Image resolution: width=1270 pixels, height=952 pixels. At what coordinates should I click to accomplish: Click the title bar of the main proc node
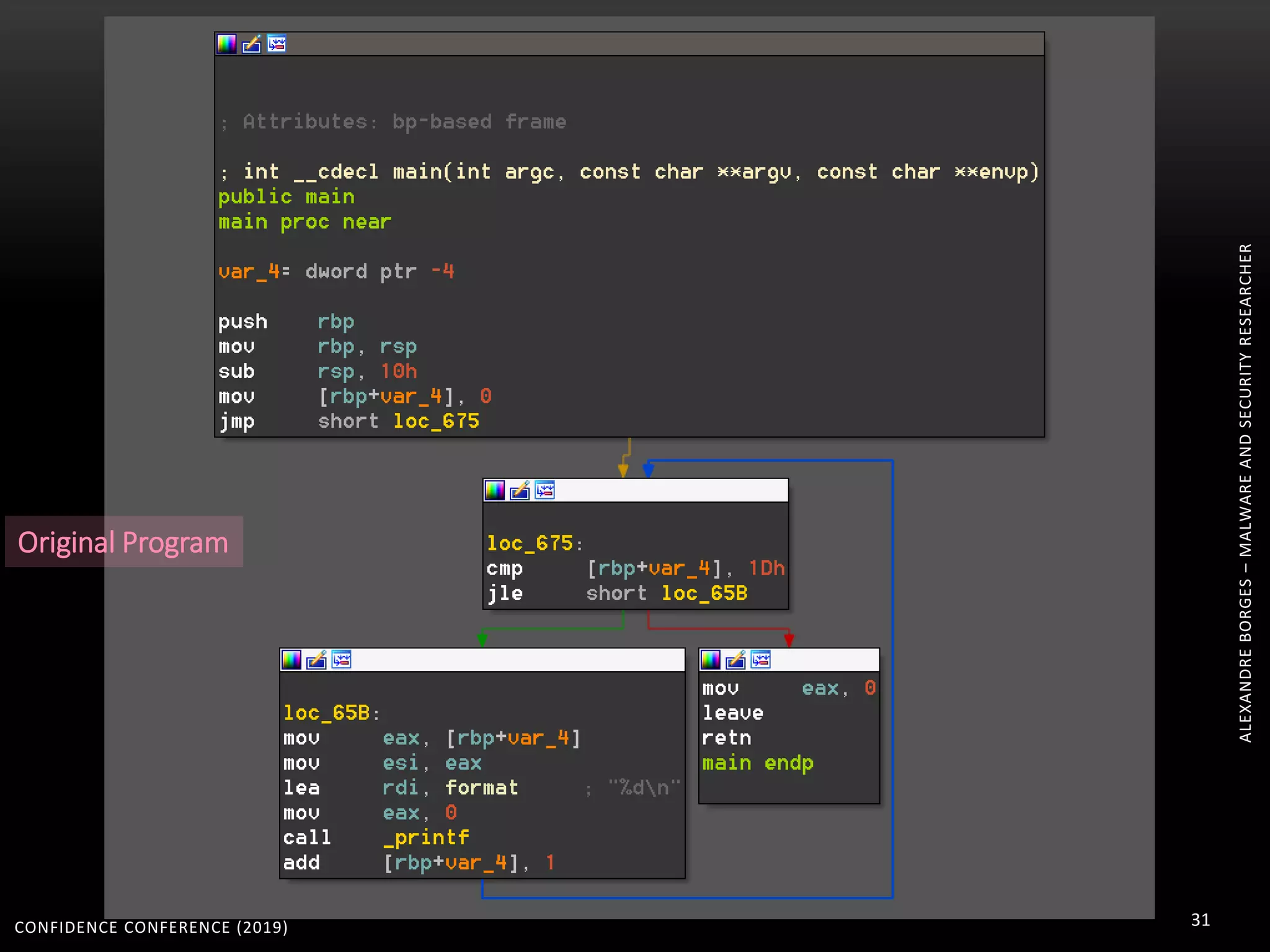629,44
